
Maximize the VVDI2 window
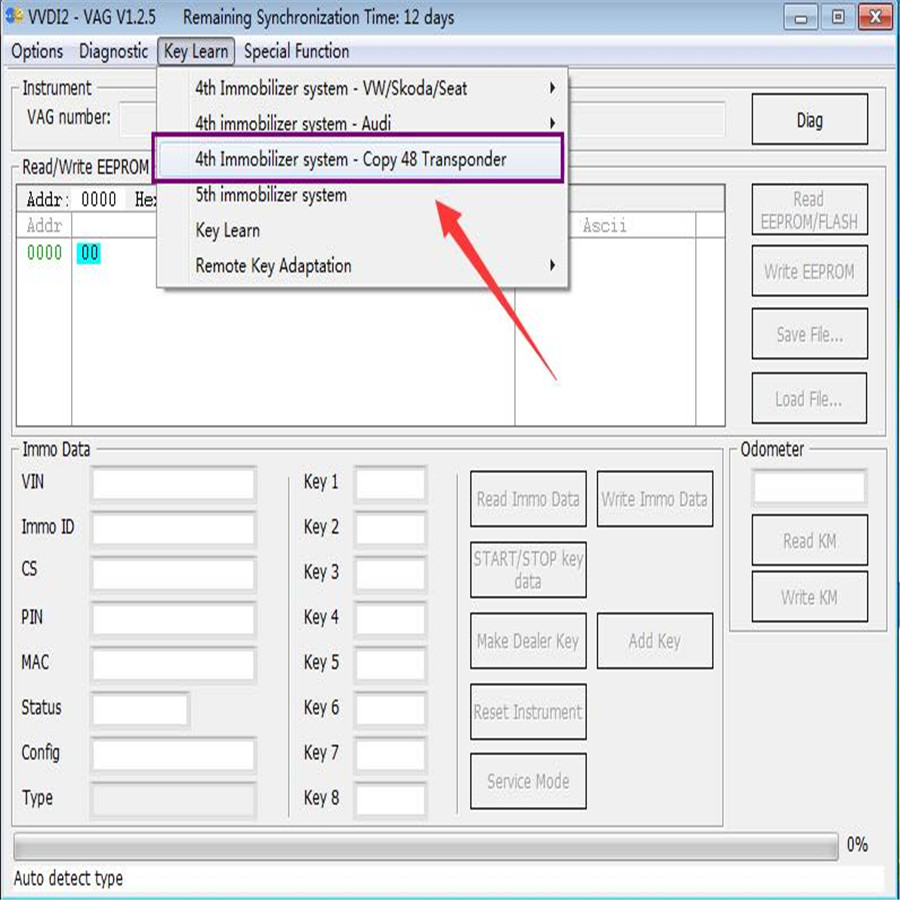(x=838, y=17)
